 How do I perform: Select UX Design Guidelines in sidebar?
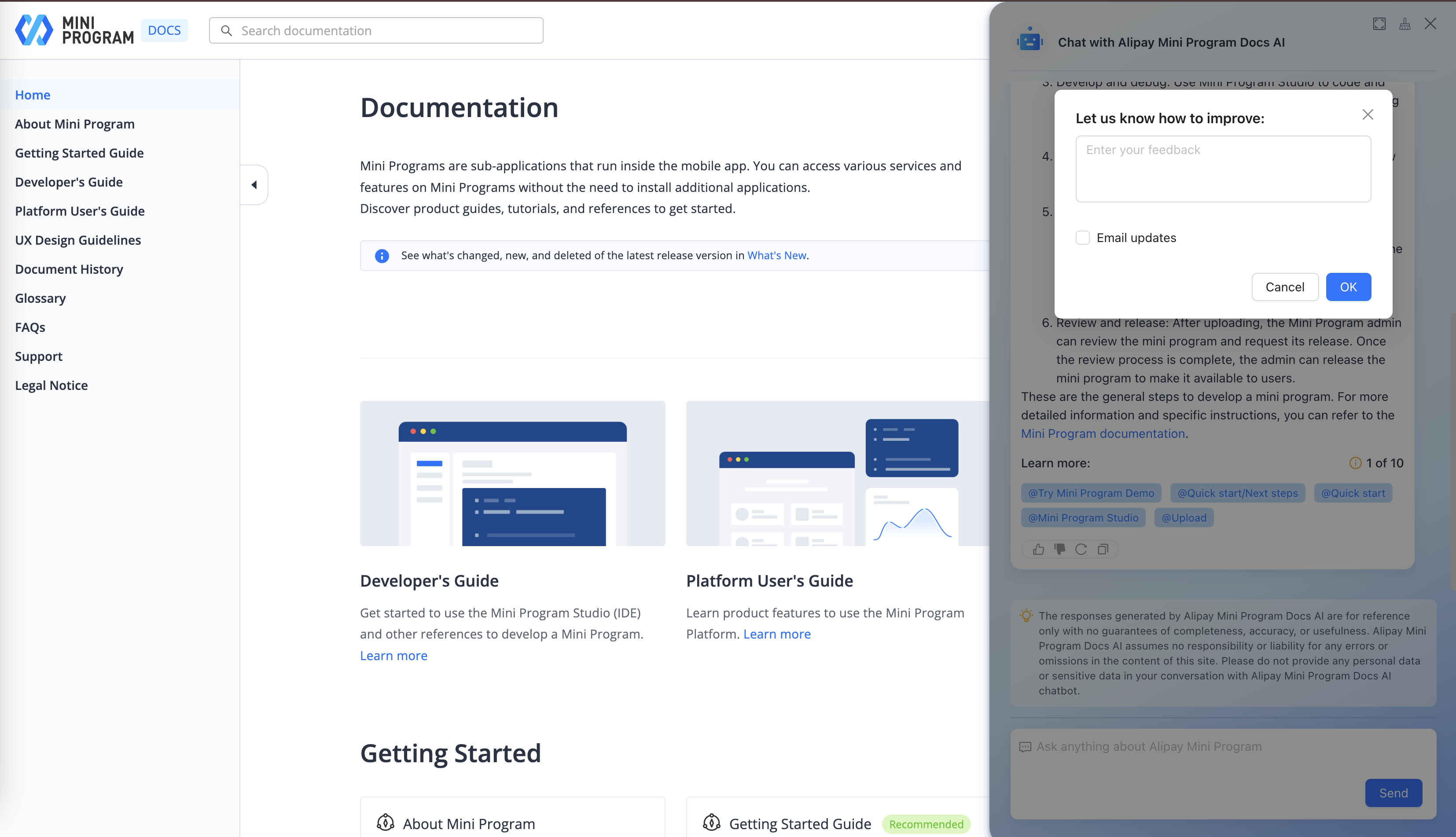(77, 240)
